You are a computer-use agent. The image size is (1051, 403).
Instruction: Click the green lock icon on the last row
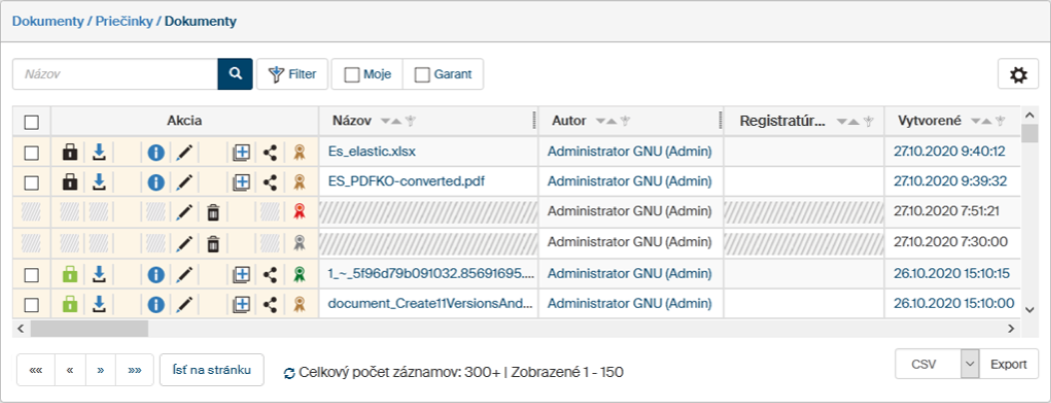click(x=69, y=303)
